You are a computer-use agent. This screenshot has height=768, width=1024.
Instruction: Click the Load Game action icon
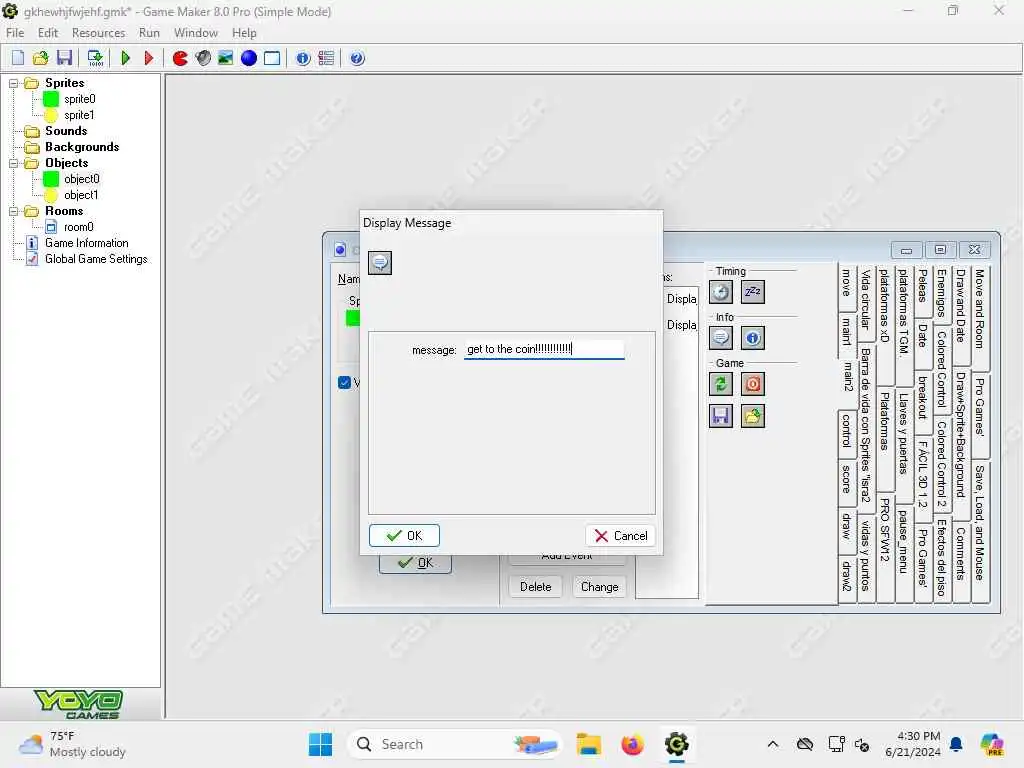coord(753,416)
